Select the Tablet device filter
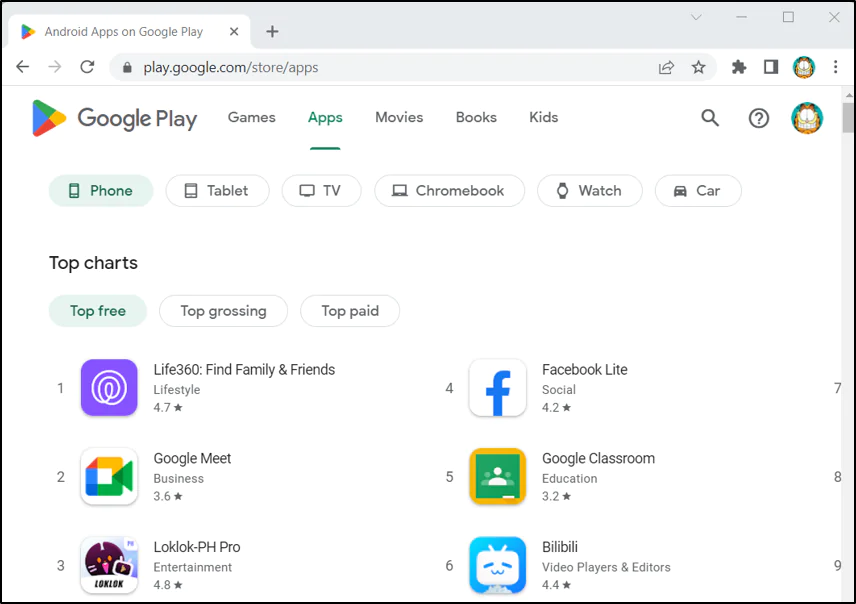The height and width of the screenshot is (604, 856). coord(217,190)
